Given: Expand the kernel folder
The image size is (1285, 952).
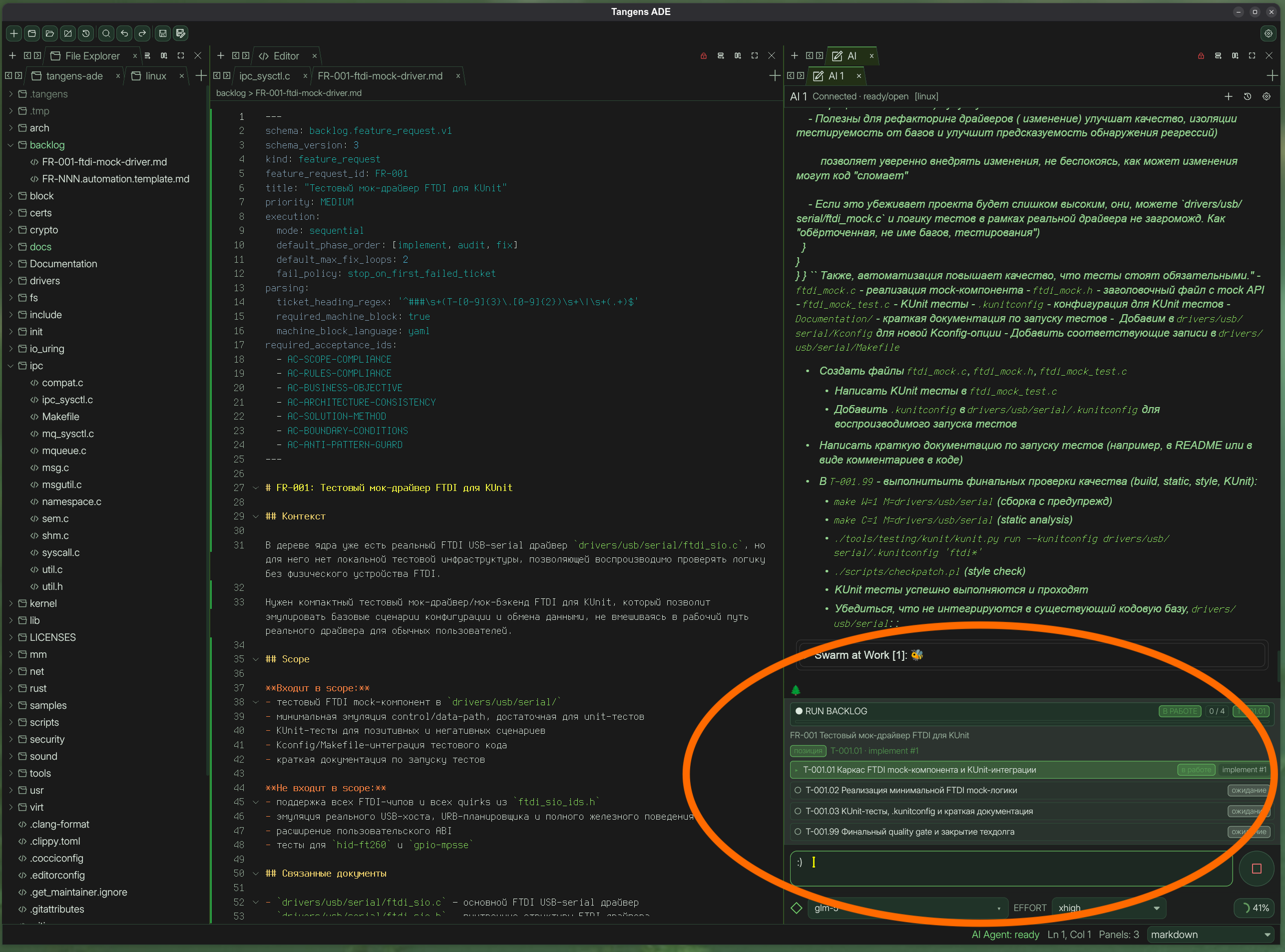Looking at the screenshot, I should coord(10,604).
